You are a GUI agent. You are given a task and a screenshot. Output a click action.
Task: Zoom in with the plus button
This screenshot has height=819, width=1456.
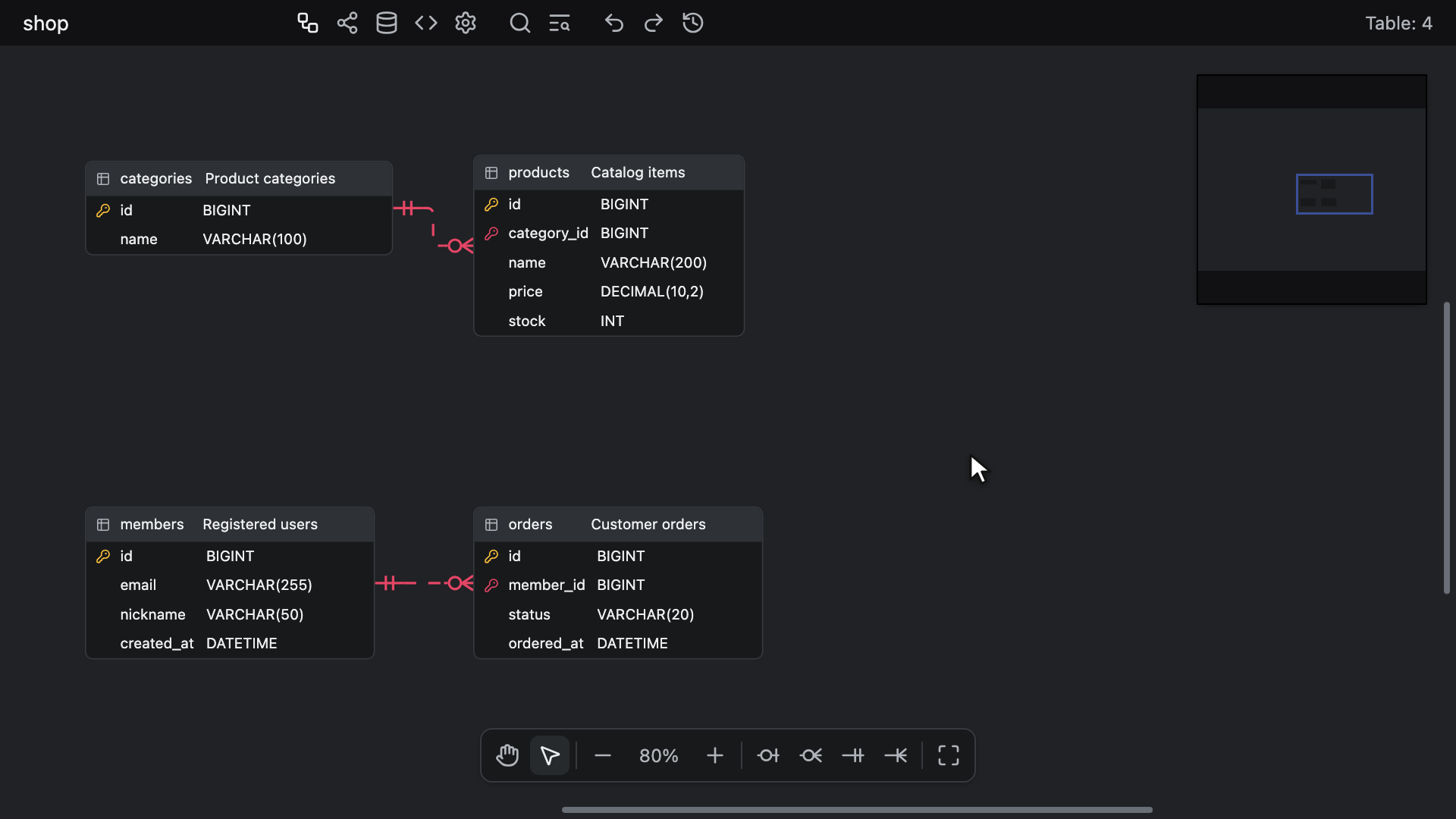click(715, 755)
